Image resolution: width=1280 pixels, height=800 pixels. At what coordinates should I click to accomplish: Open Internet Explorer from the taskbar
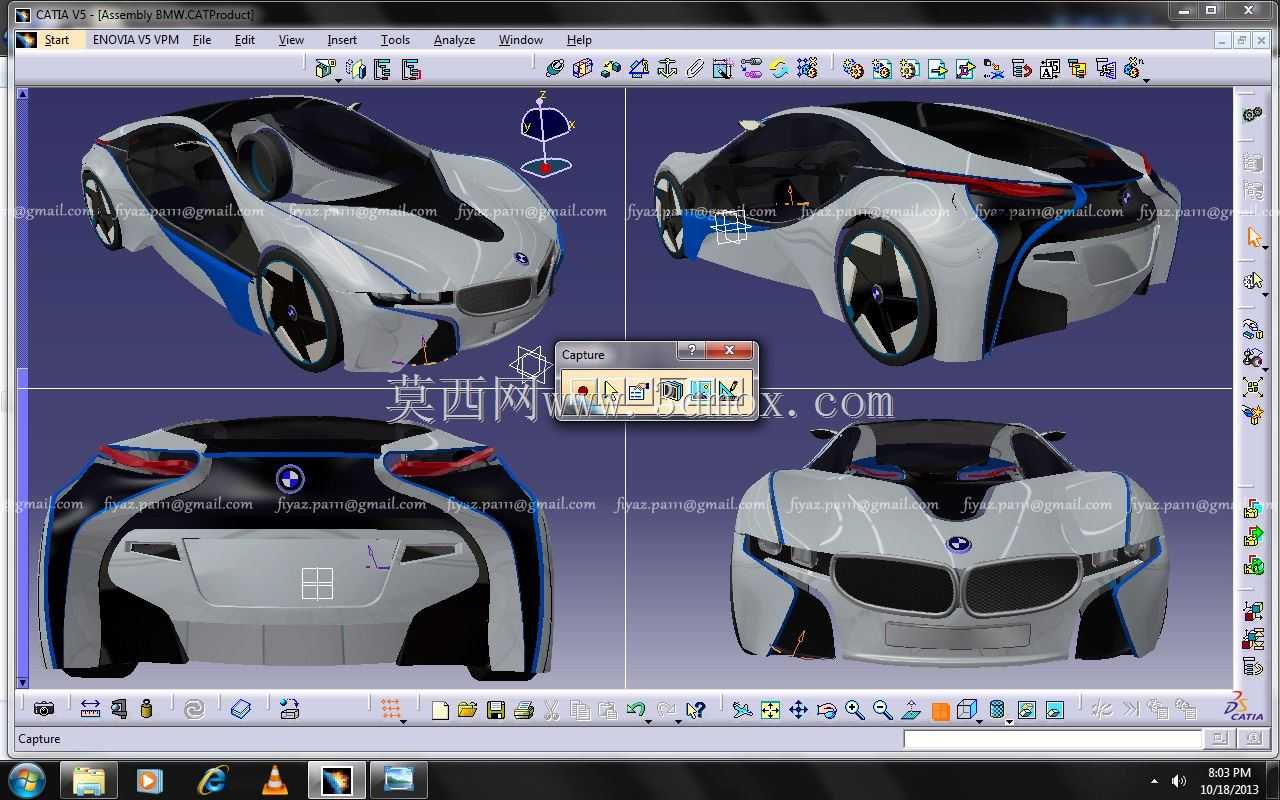pos(212,780)
